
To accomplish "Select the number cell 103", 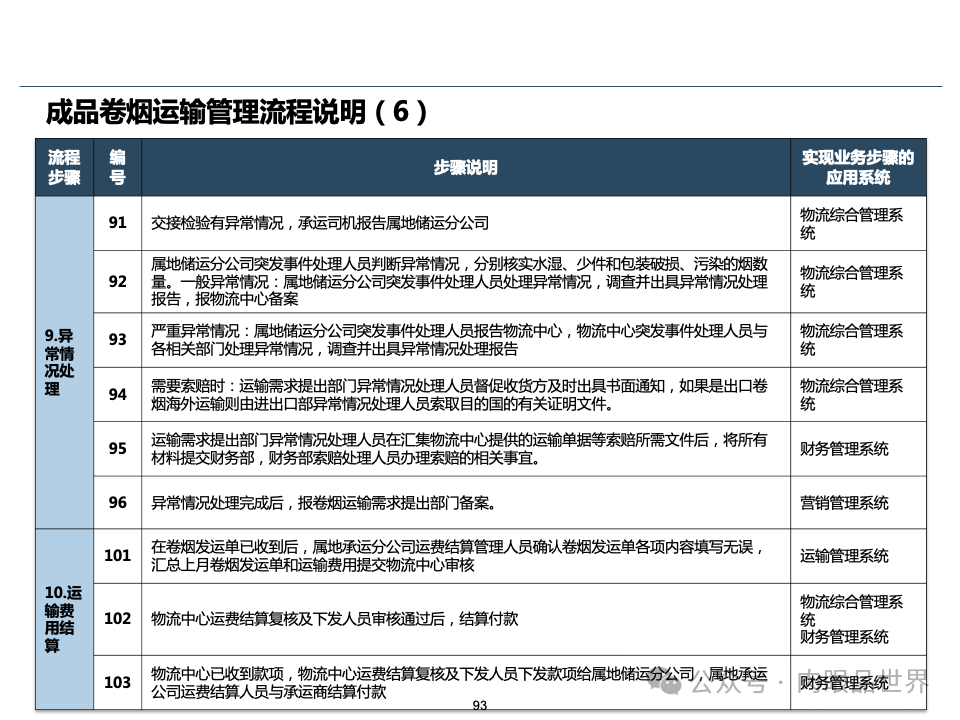I will pos(118,683).
